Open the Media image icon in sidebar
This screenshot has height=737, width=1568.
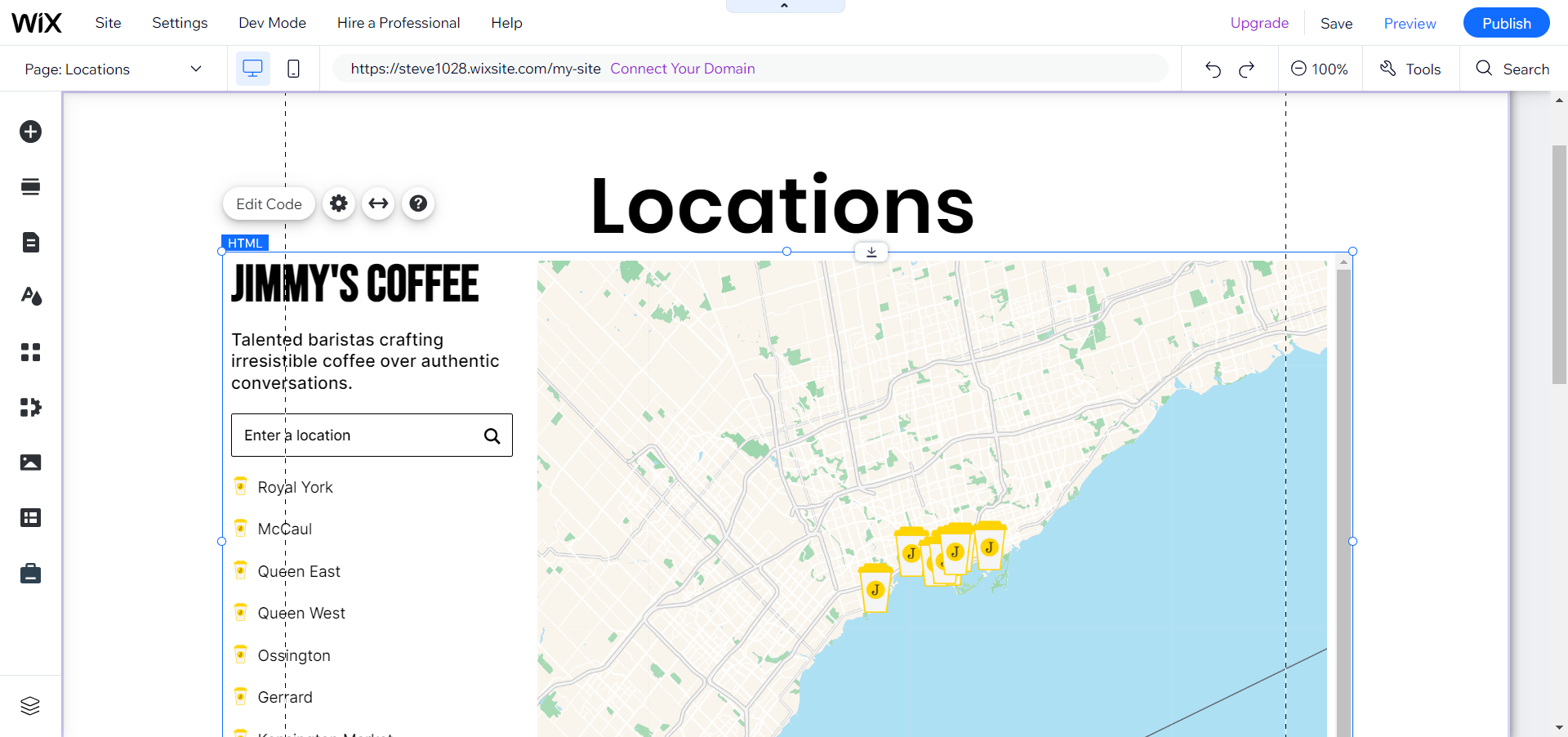30,462
